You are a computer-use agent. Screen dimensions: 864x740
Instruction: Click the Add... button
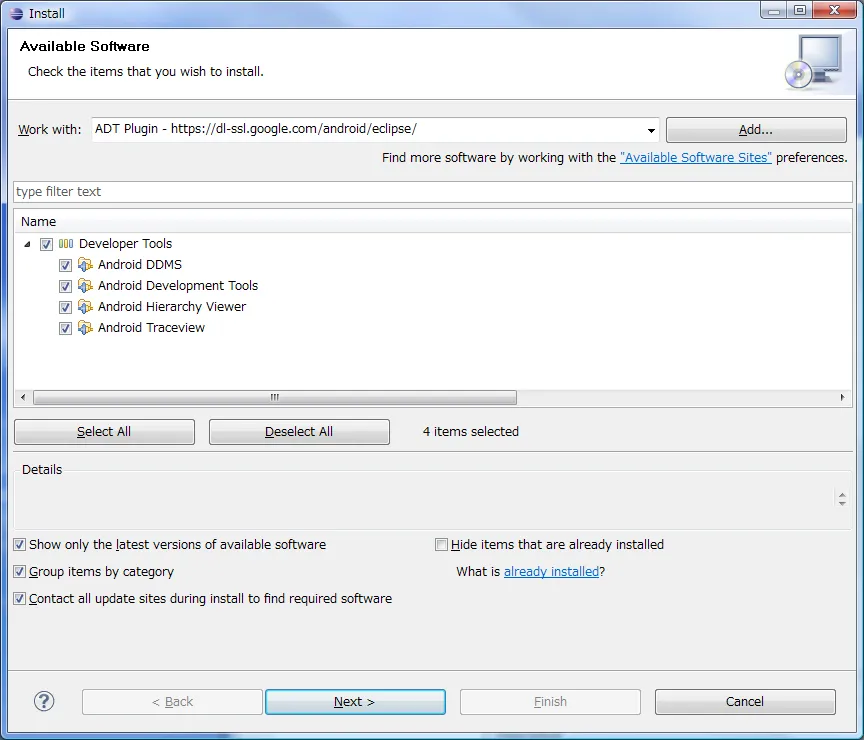click(x=756, y=130)
